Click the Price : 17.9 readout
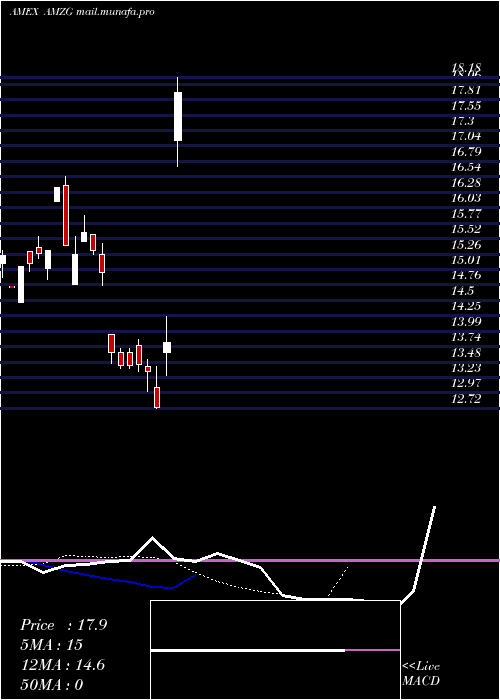This screenshot has width=500, height=700. tap(63, 625)
